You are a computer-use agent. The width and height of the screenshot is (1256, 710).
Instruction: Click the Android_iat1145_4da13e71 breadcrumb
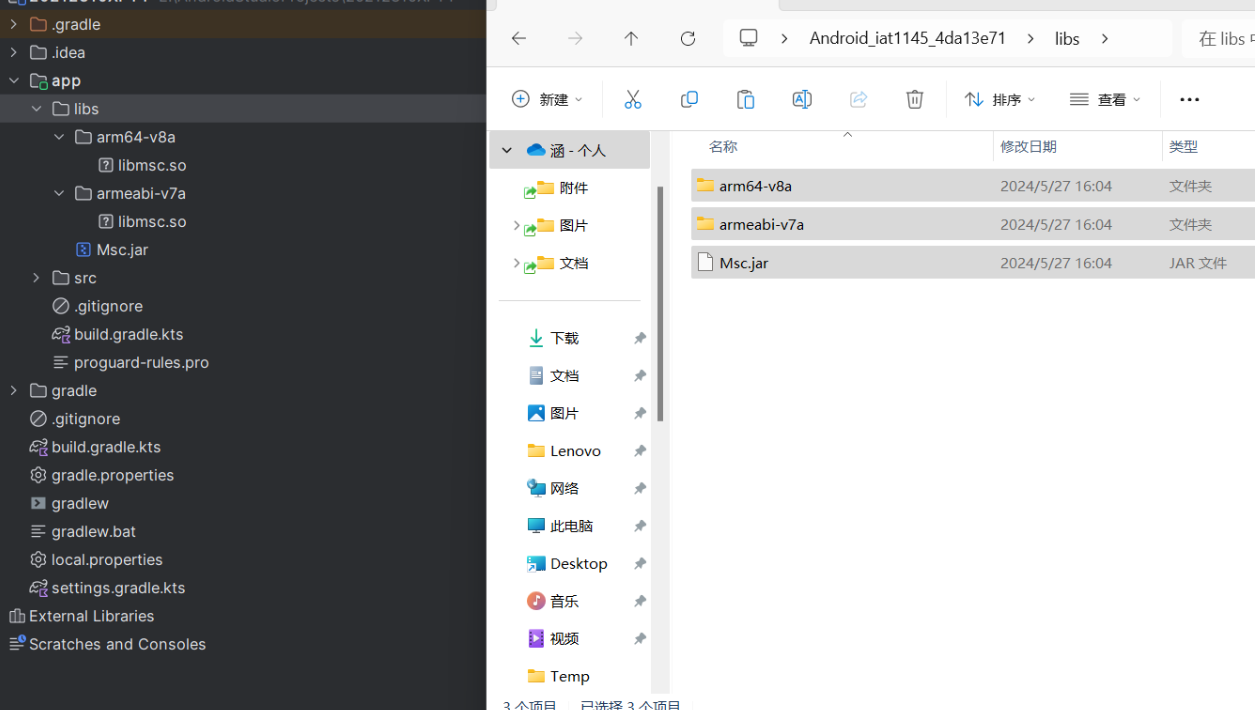907,38
